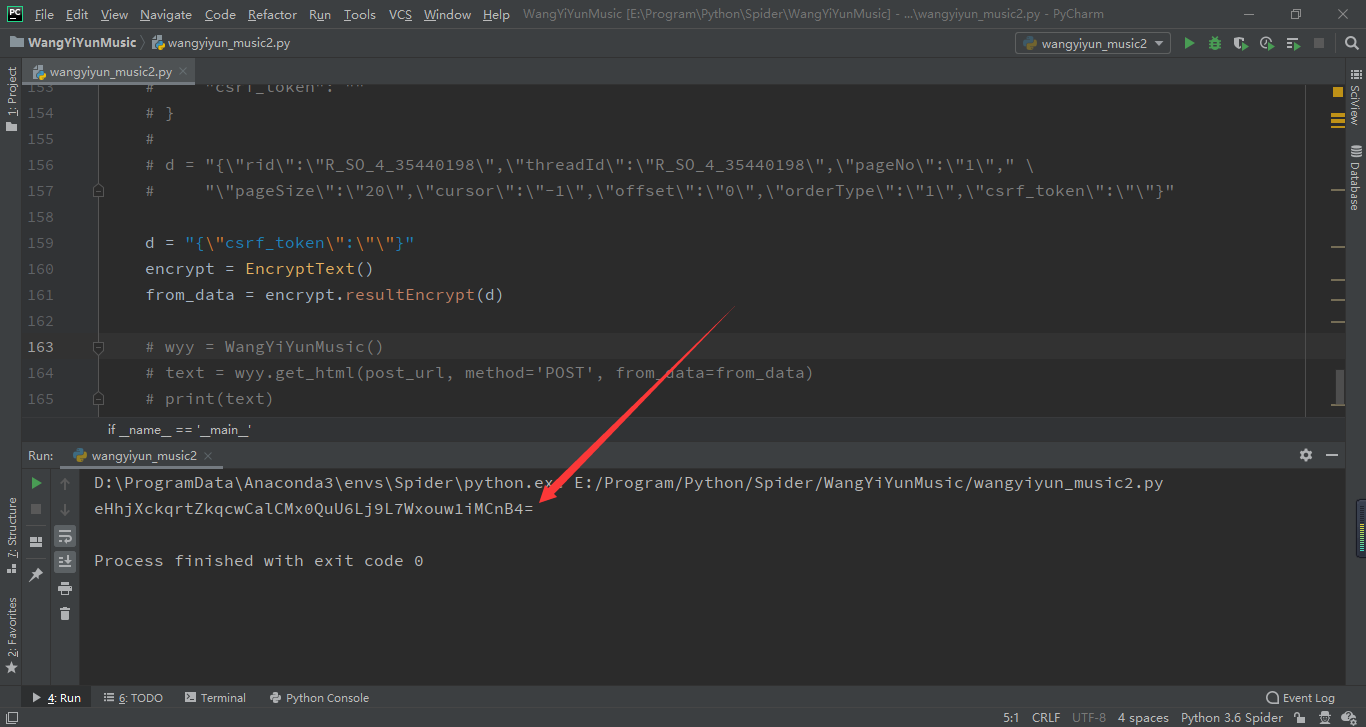The width and height of the screenshot is (1366, 727).
Task: Open the Refactor menu
Action: tap(272, 14)
